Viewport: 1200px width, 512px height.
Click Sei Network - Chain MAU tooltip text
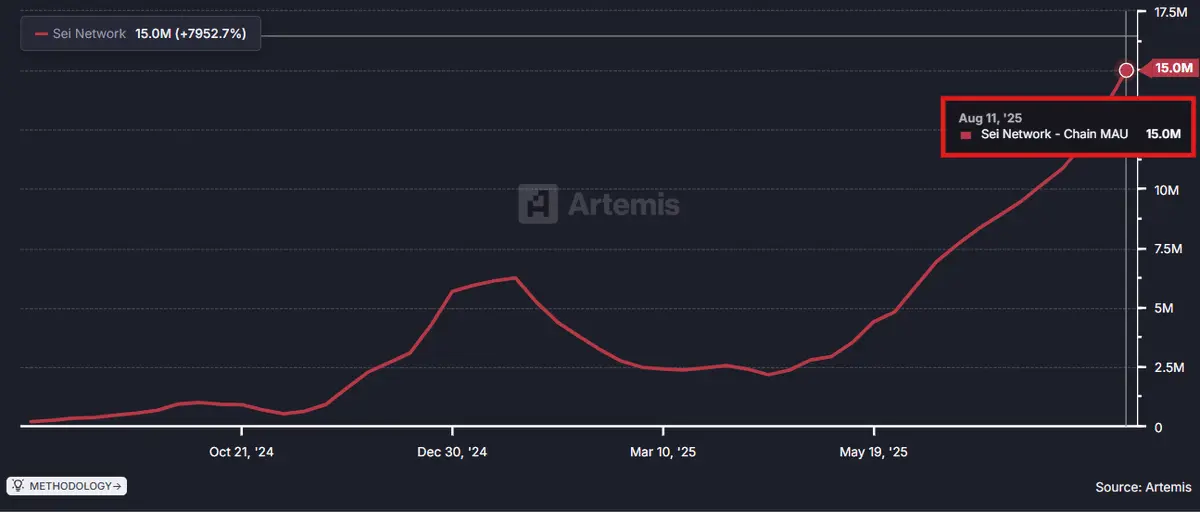[1054, 134]
